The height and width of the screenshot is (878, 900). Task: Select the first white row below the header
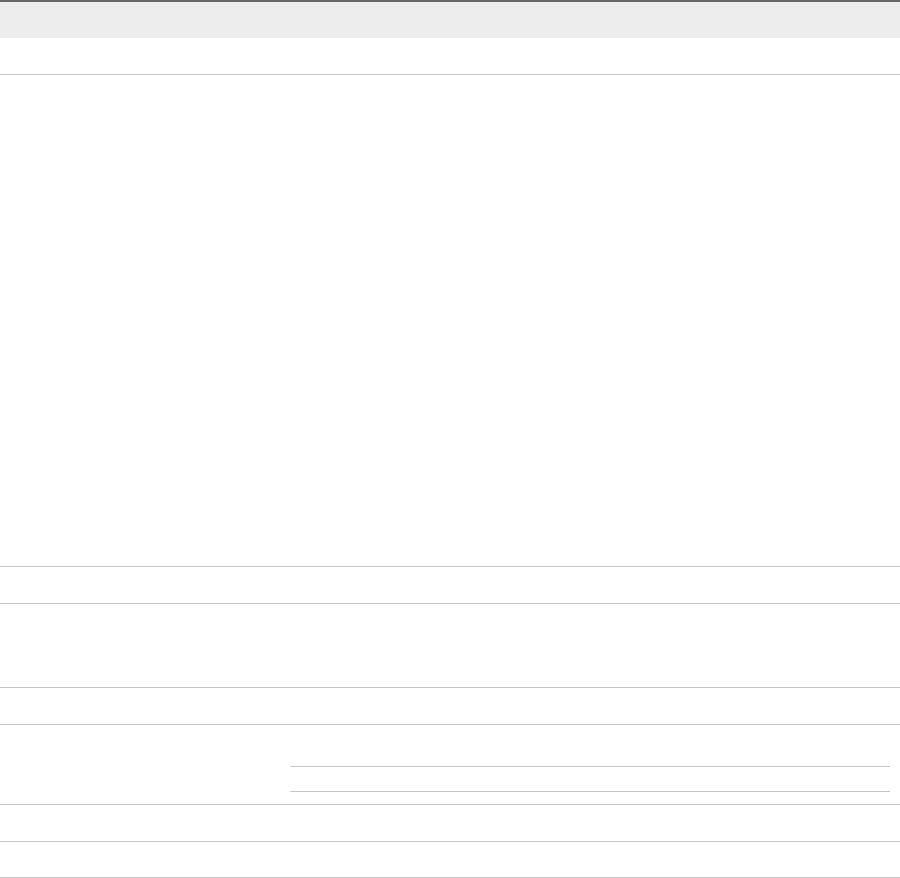(450, 56)
